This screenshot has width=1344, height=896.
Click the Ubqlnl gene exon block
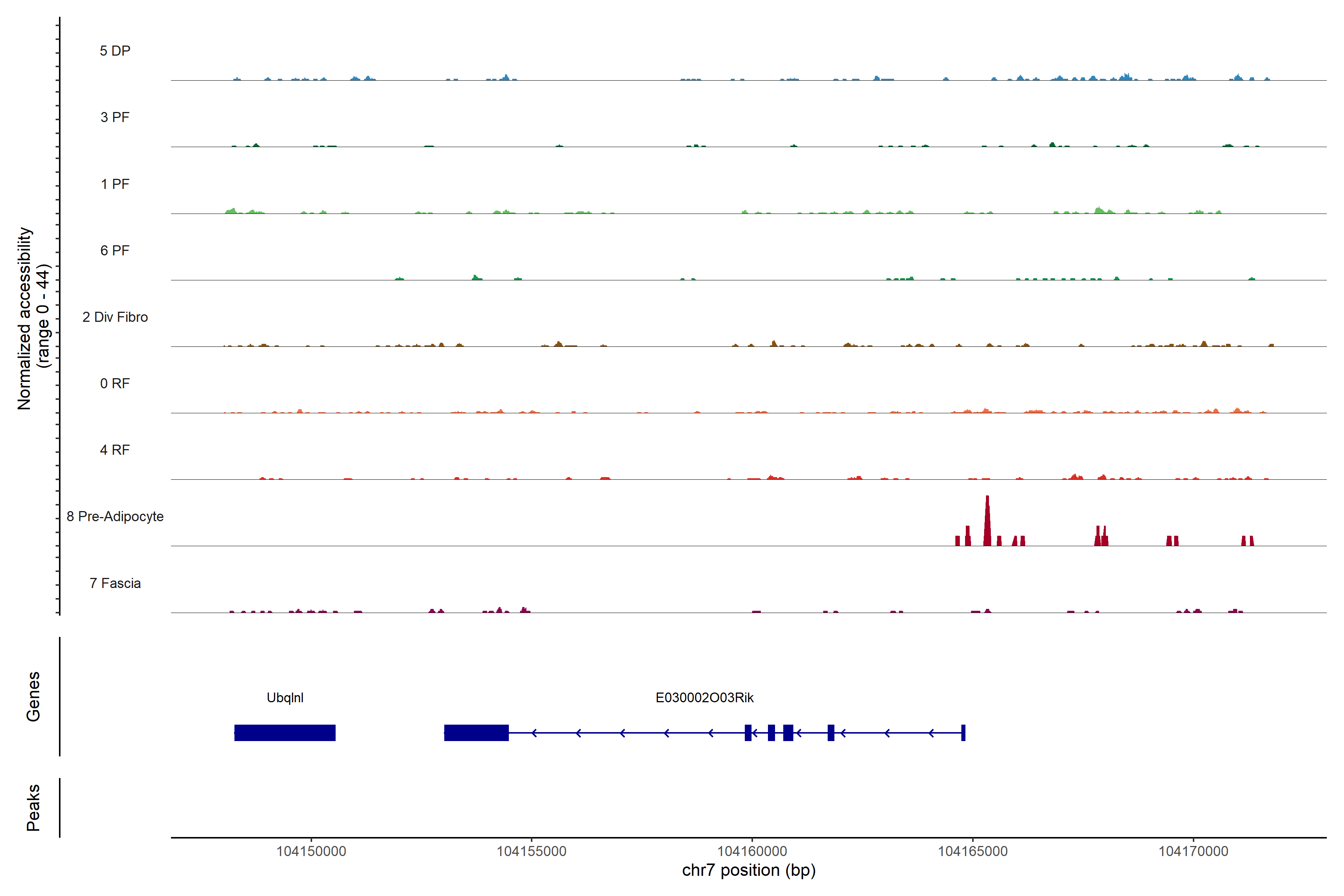click(x=284, y=732)
